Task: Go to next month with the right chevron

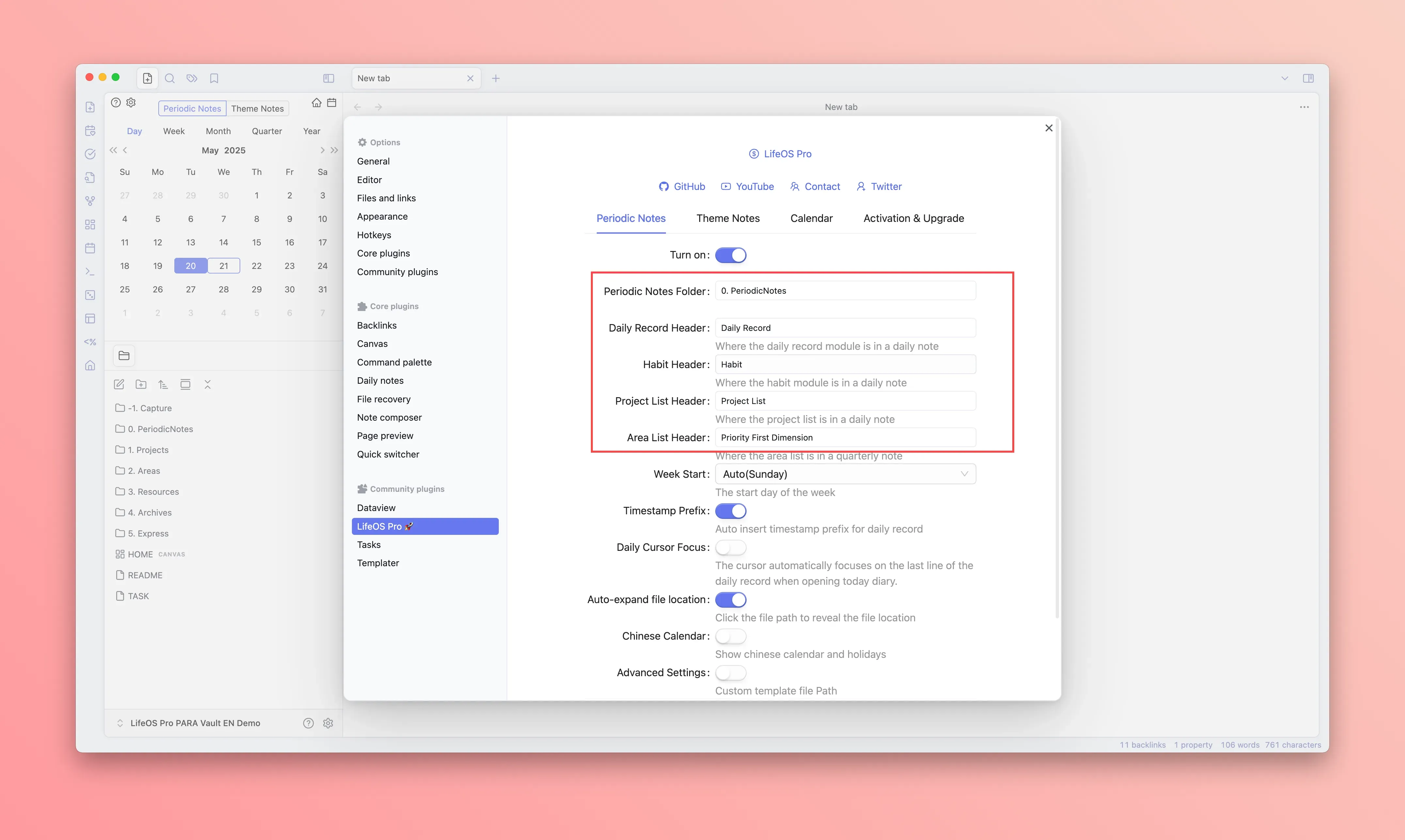Action: click(x=322, y=150)
